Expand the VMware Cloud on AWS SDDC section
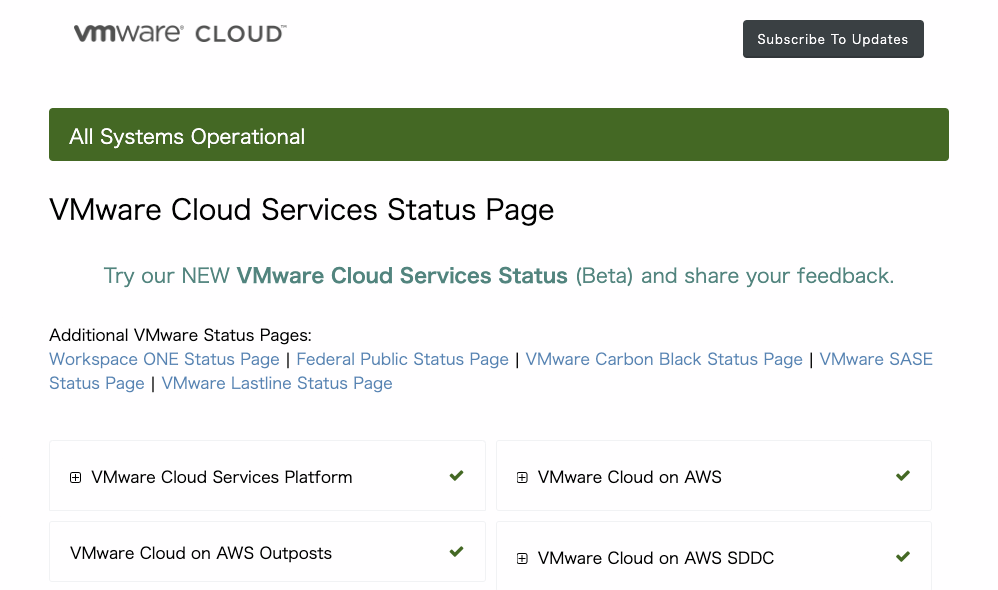 (521, 558)
